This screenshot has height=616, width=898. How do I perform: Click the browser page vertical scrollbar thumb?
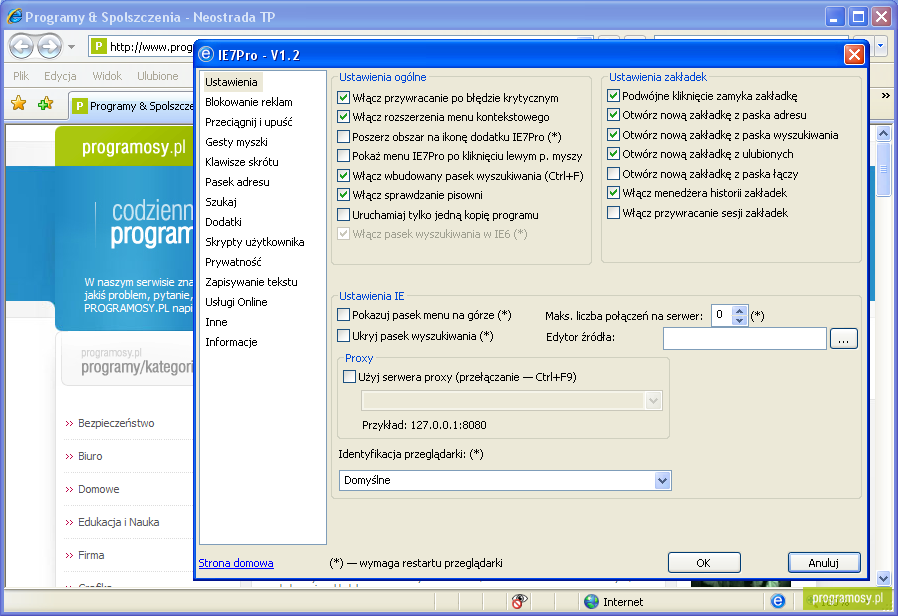(884, 169)
